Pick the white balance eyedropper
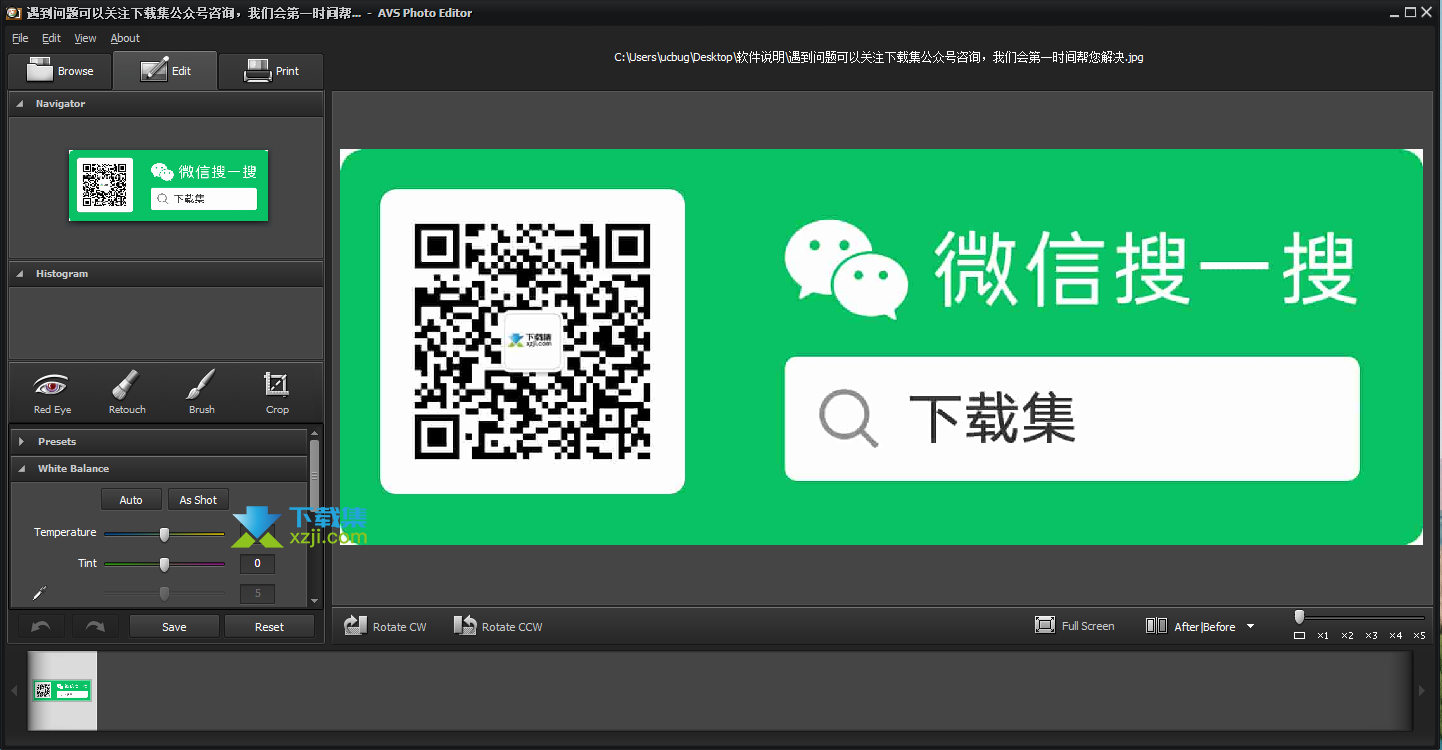Image resolution: width=1442 pixels, height=750 pixels. pos(40,594)
